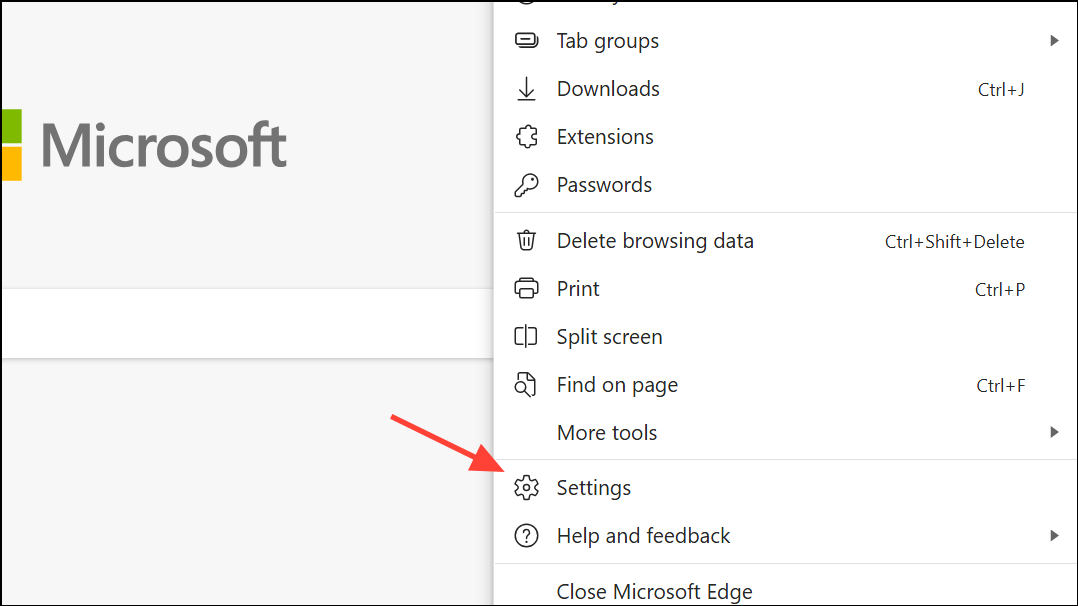Click the Ctrl+J shortcut label

[1001, 89]
